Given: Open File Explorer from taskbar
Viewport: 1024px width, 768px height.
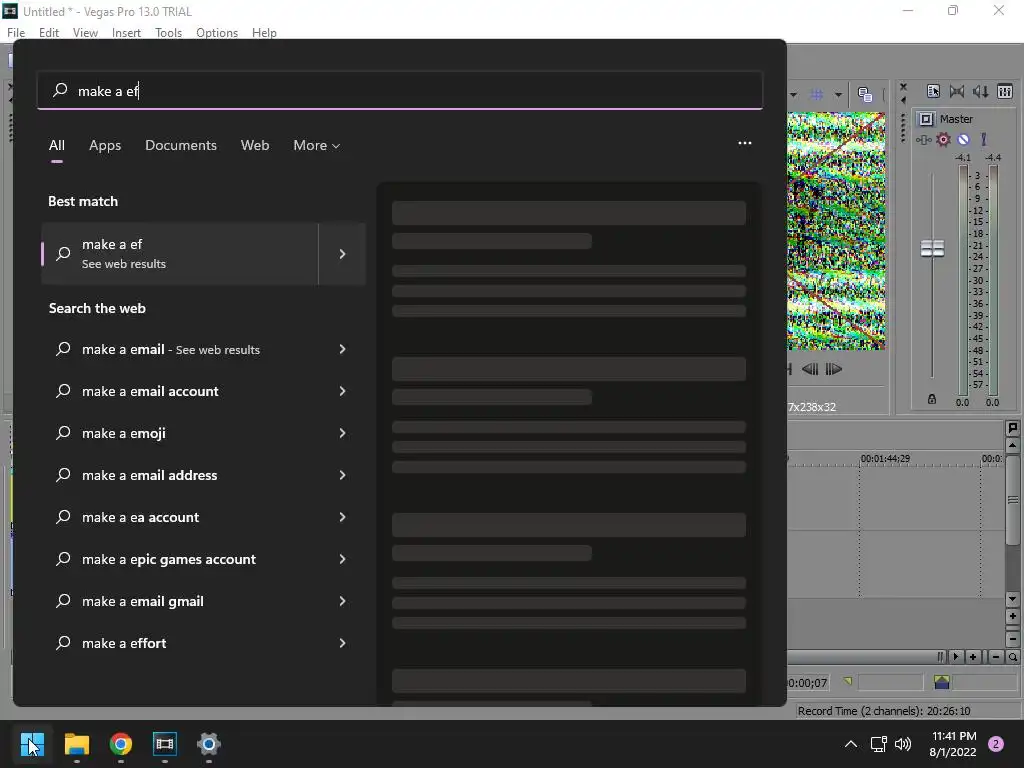Looking at the screenshot, I should [x=76, y=744].
